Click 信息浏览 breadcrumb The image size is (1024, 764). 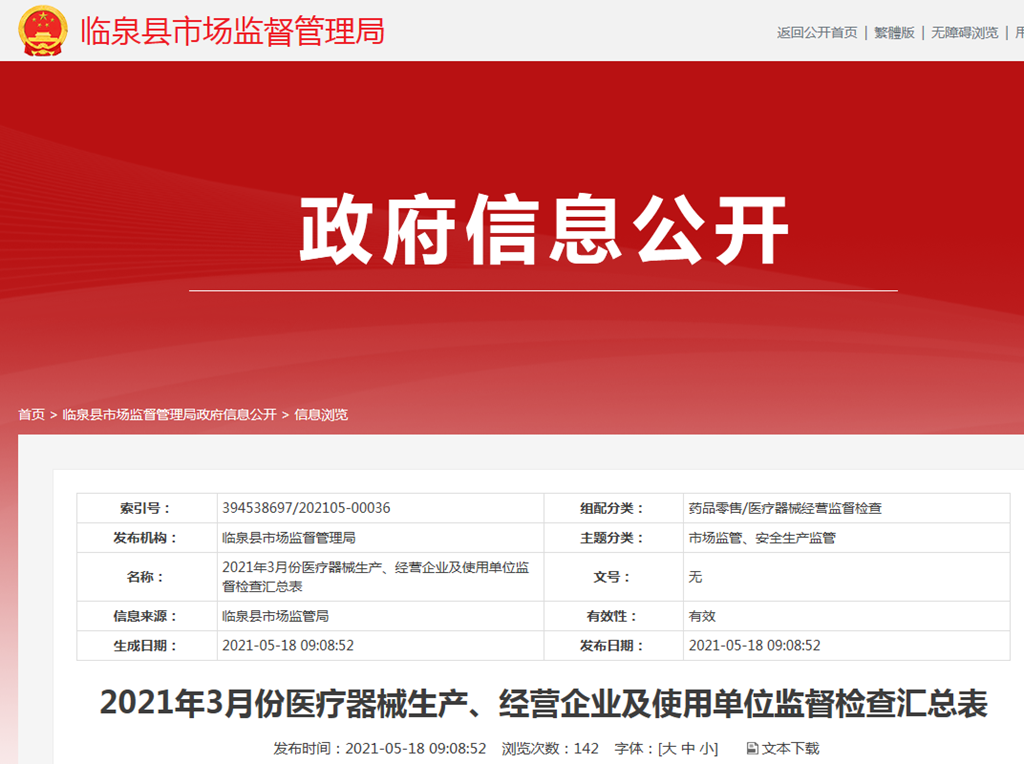321,415
